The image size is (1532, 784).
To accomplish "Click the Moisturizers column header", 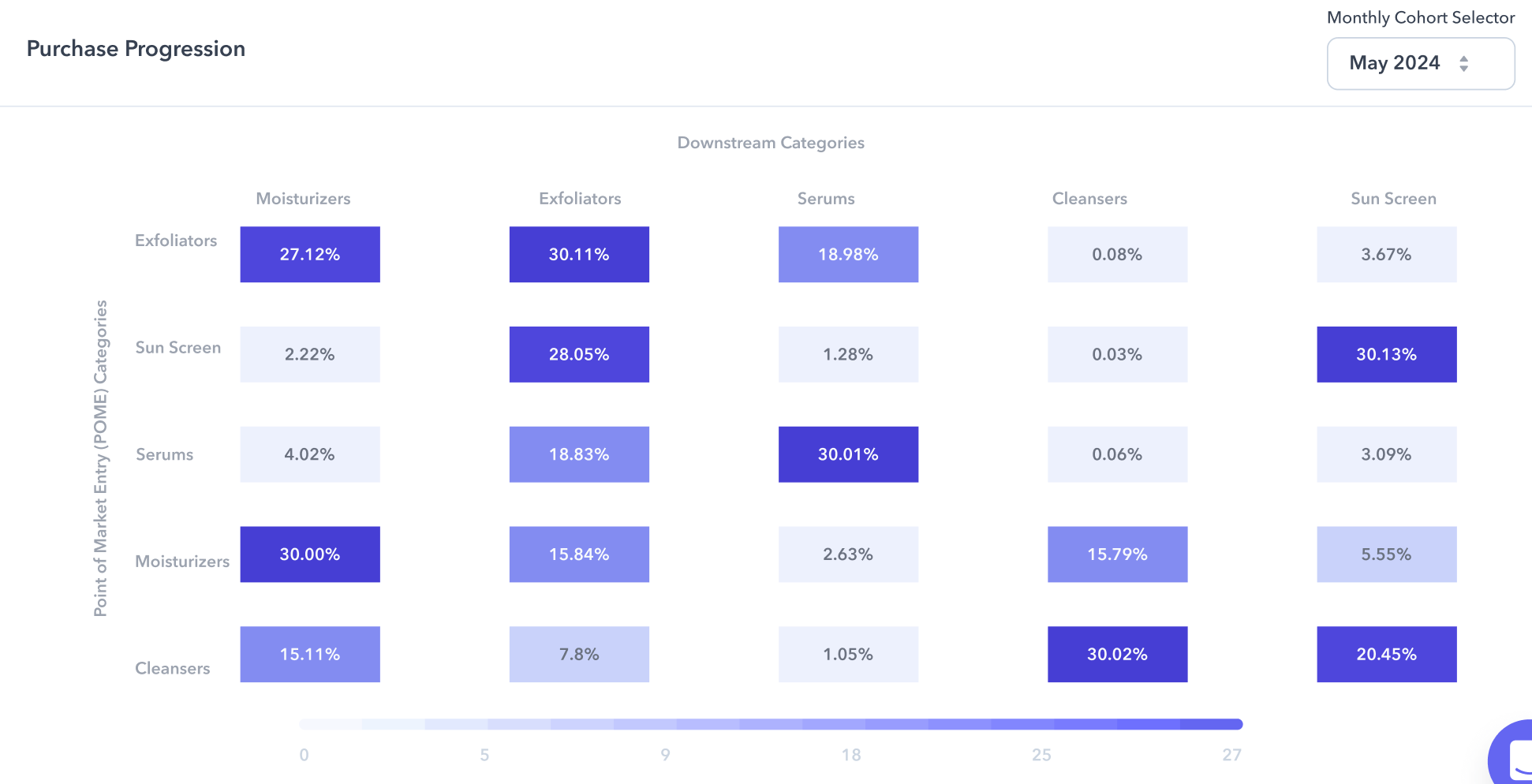I will (303, 199).
